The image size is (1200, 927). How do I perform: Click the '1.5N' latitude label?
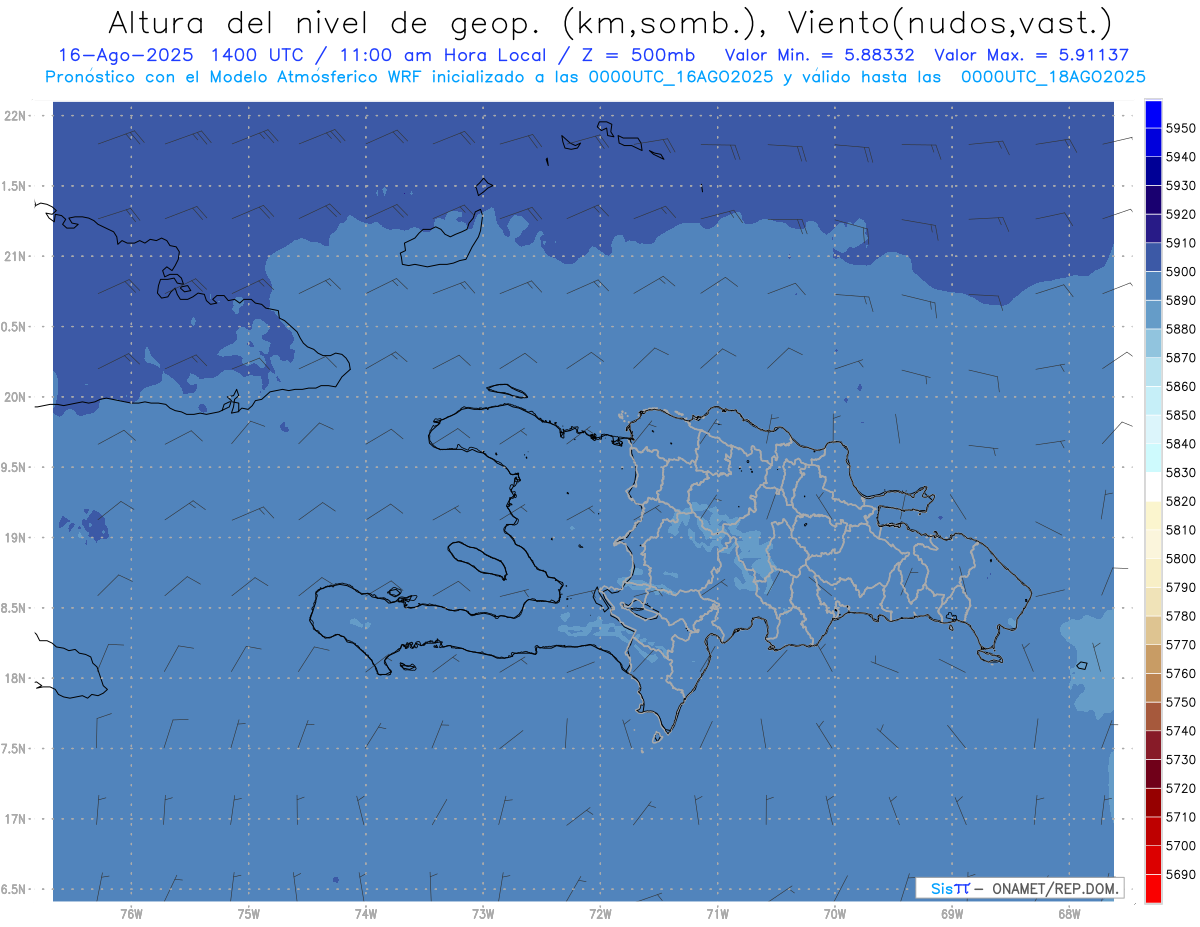pyautogui.click(x=14, y=186)
